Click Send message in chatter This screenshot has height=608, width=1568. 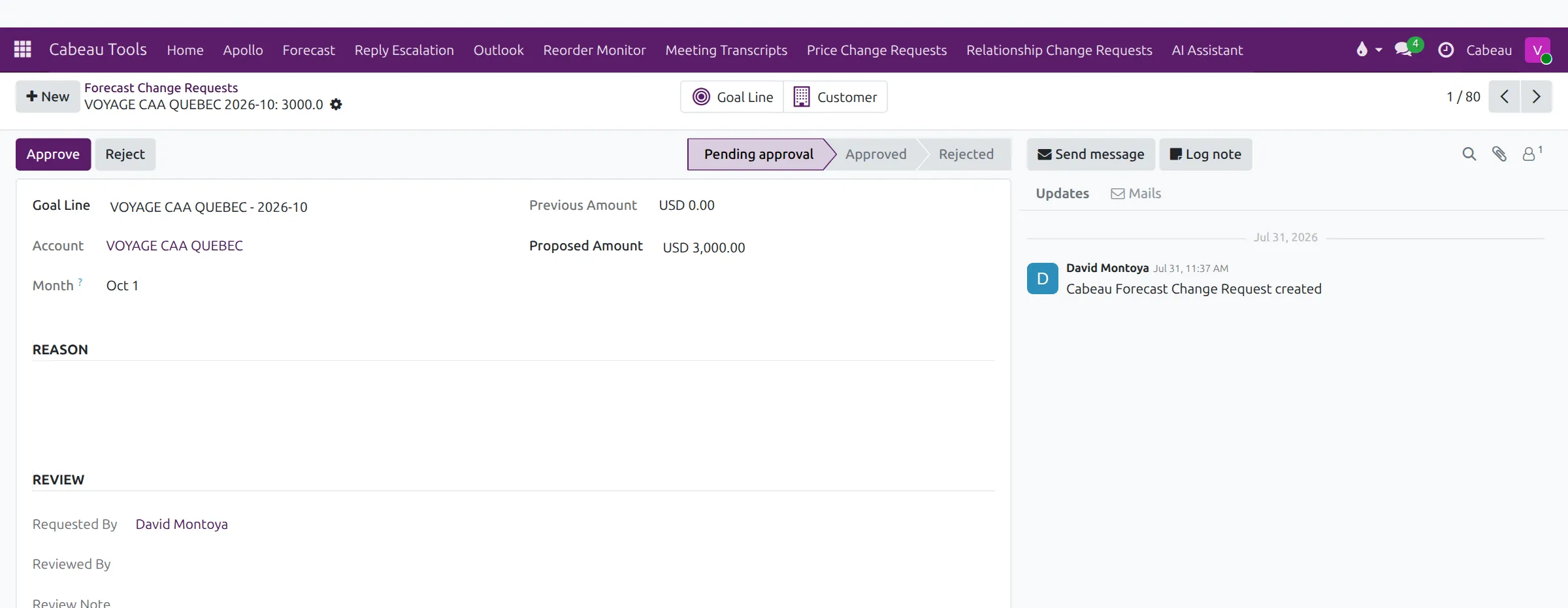(x=1091, y=154)
